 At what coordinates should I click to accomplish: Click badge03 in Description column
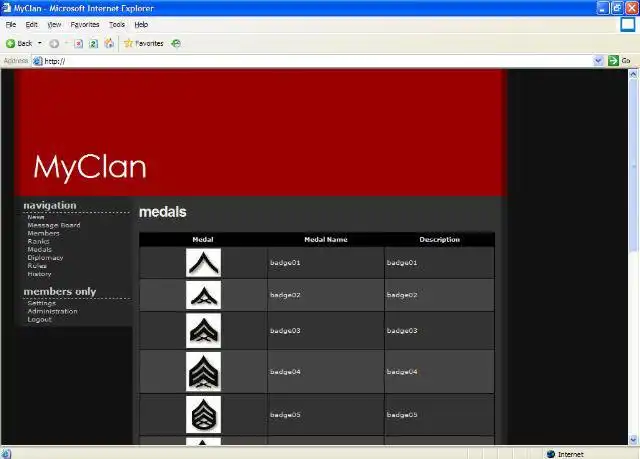(402, 330)
